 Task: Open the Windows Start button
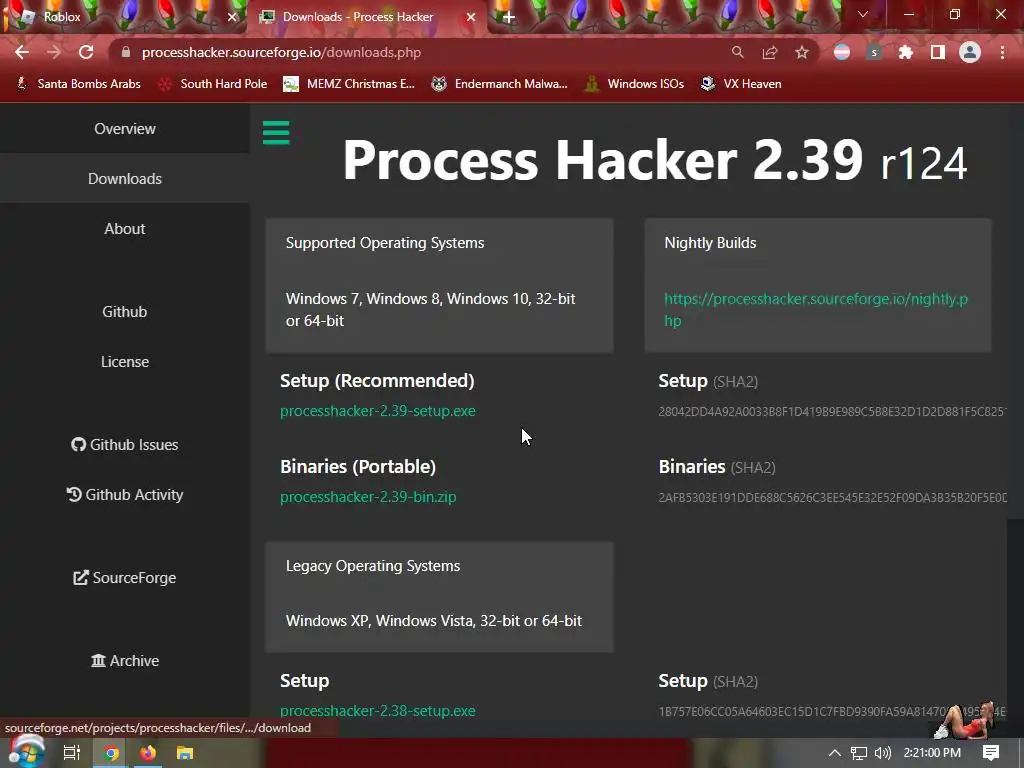(x=25, y=752)
